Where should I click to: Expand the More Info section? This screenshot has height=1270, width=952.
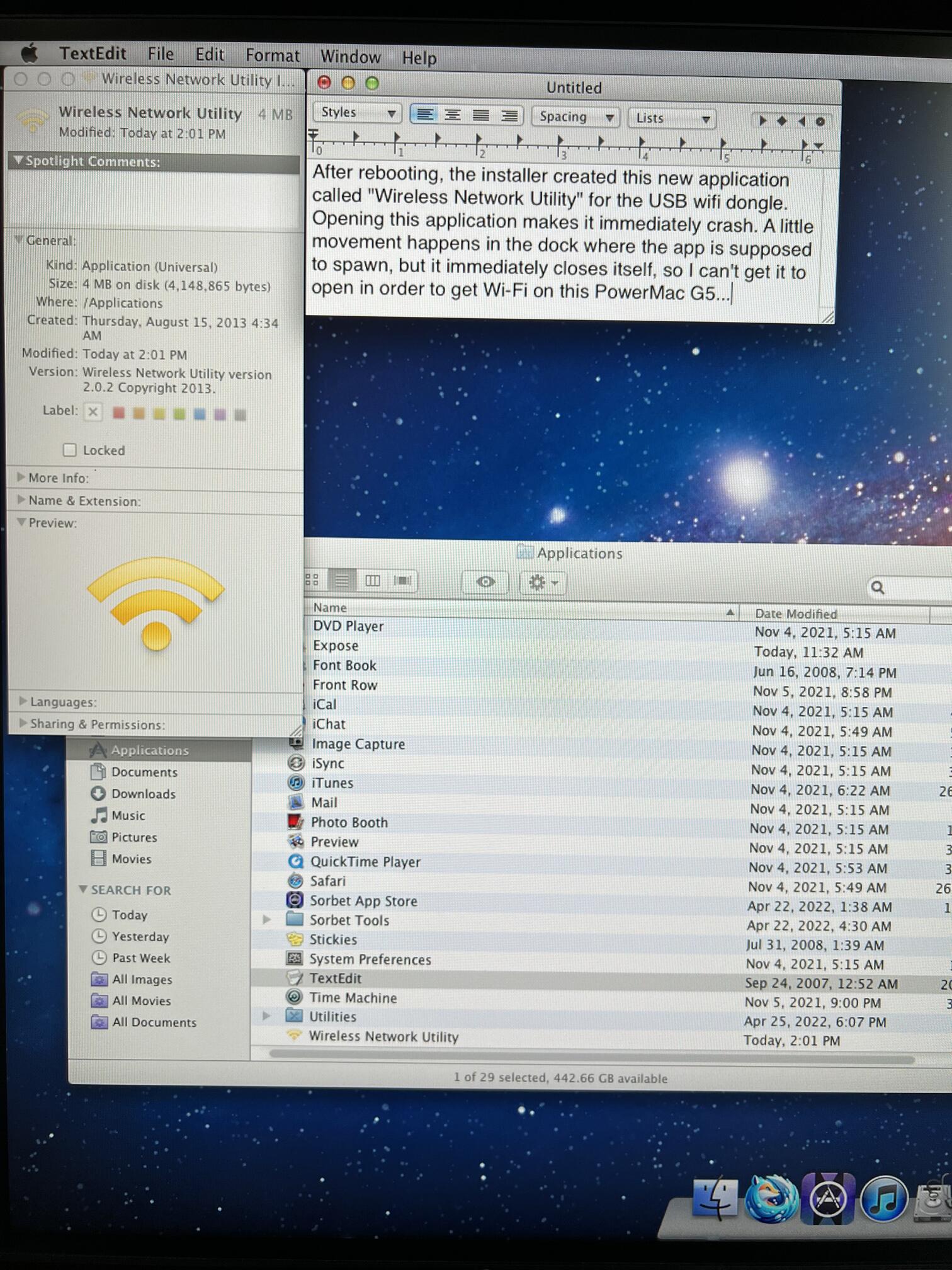pos(21,477)
